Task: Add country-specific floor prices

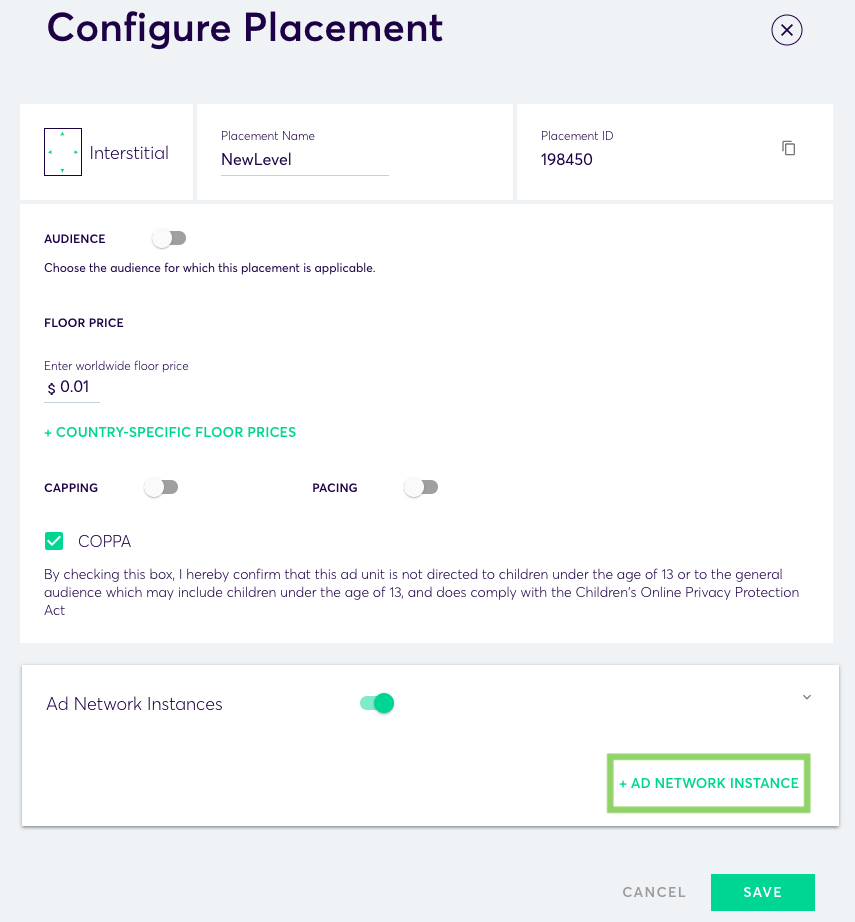Action: [x=170, y=432]
